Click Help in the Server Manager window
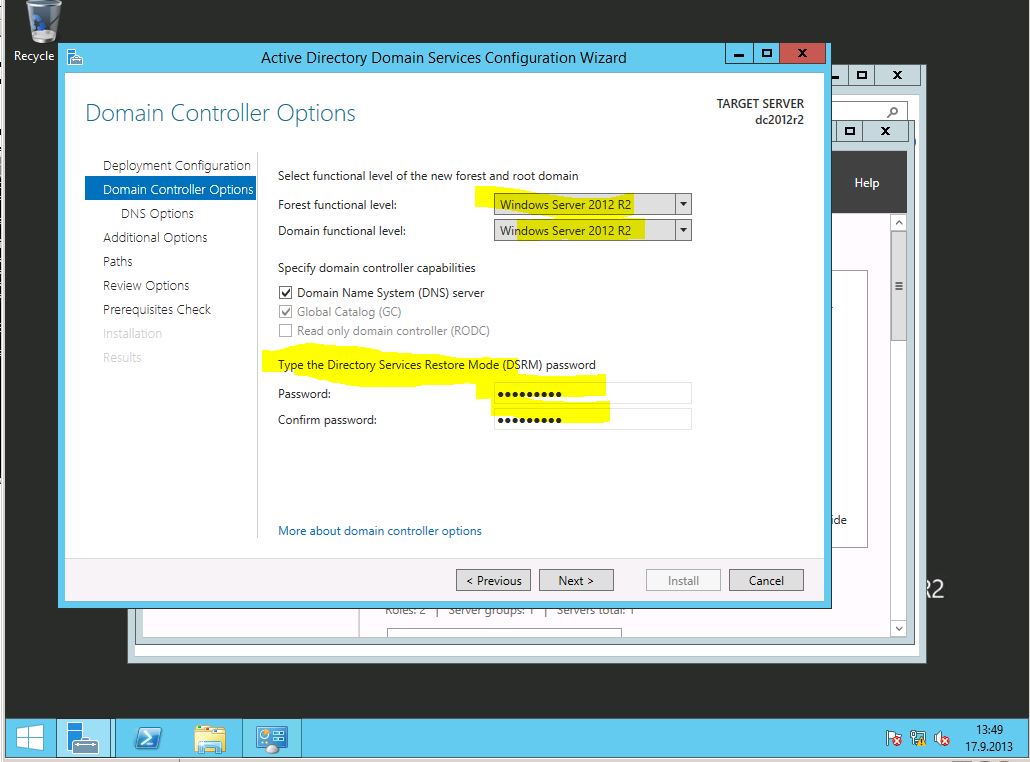1030x762 pixels. click(866, 183)
